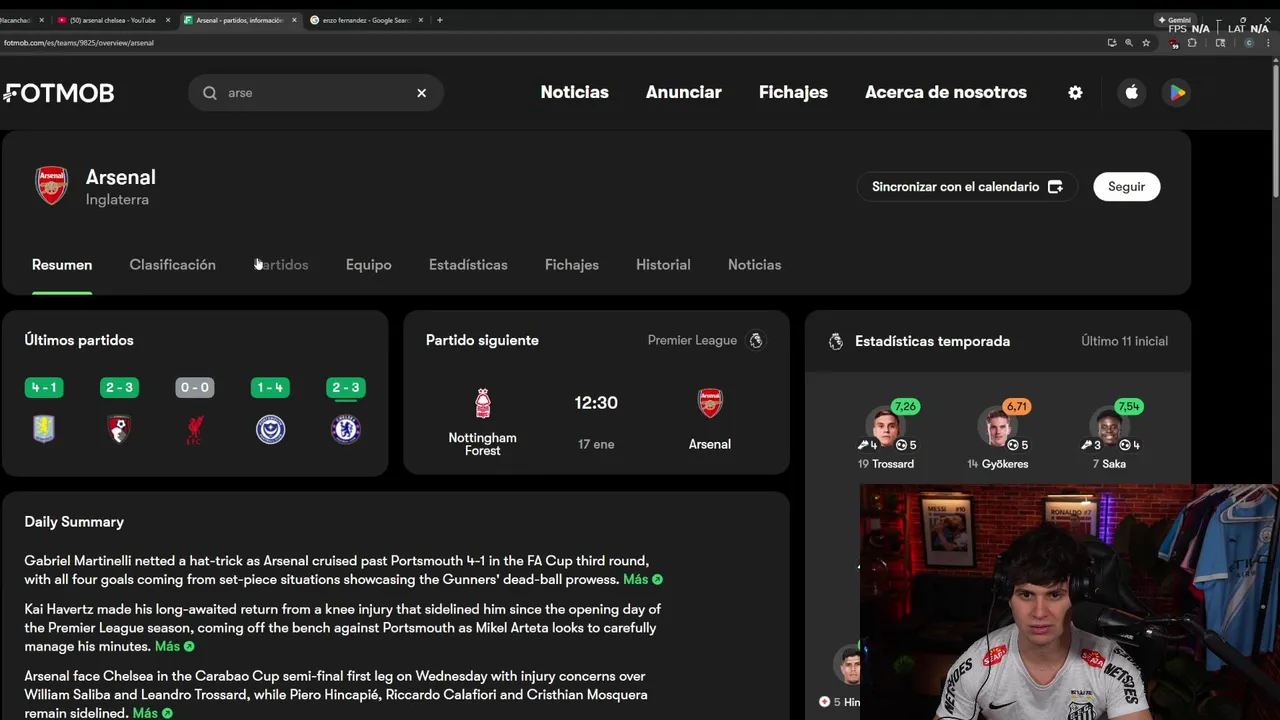The image size is (1280, 720).
Task: Open the Chrome three-dot menu
Action: click(1267, 43)
